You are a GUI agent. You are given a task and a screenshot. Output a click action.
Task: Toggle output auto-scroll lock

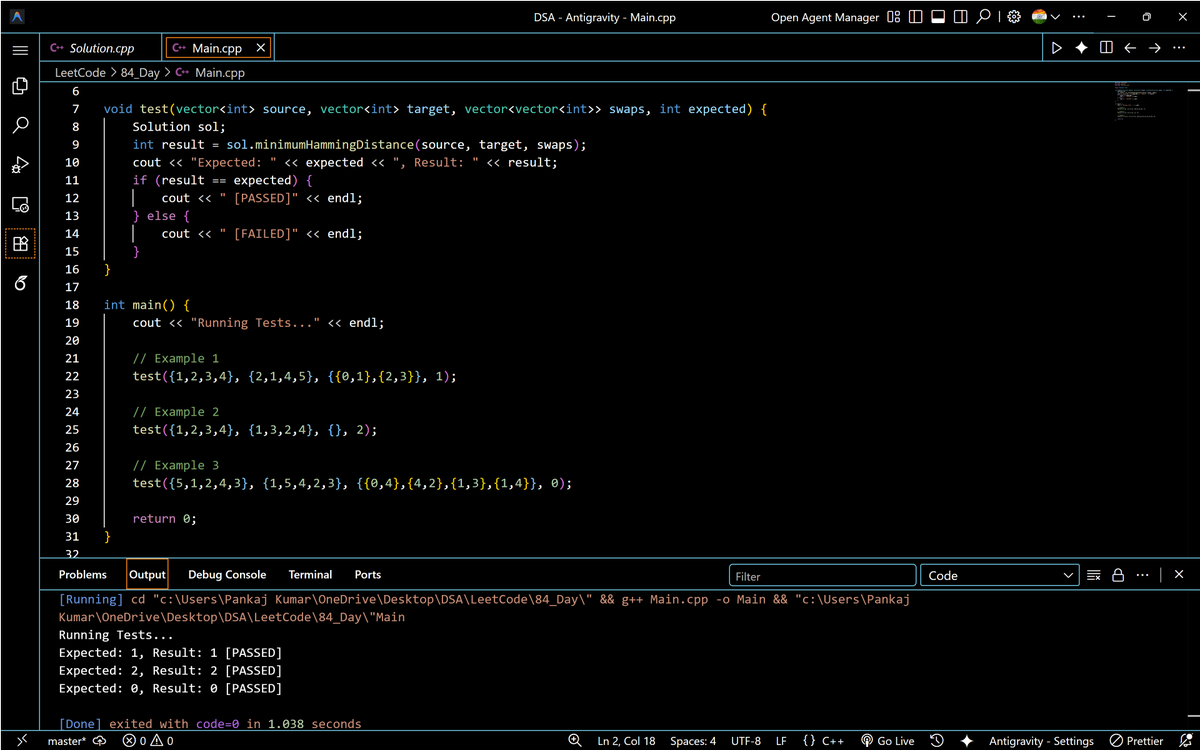click(x=1118, y=575)
